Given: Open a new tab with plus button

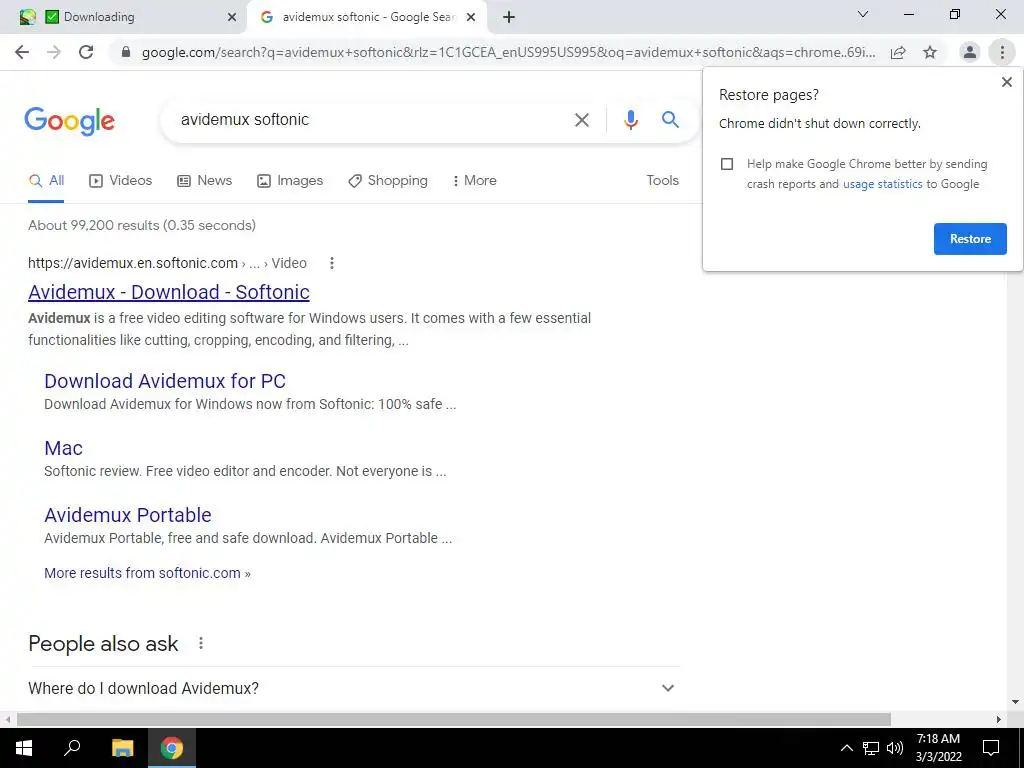Looking at the screenshot, I should click(x=509, y=17).
